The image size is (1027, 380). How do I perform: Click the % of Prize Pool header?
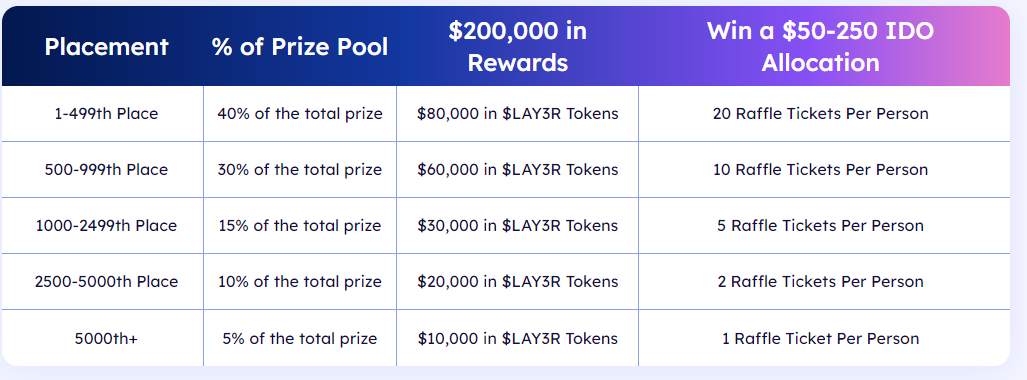(x=300, y=47)
